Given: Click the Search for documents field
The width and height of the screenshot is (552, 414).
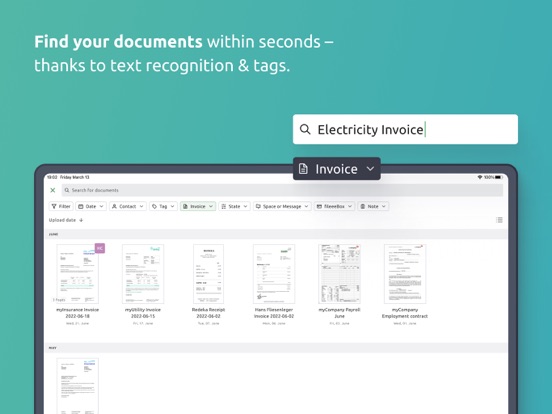Looking at the screenshot, I should (282, 190).
